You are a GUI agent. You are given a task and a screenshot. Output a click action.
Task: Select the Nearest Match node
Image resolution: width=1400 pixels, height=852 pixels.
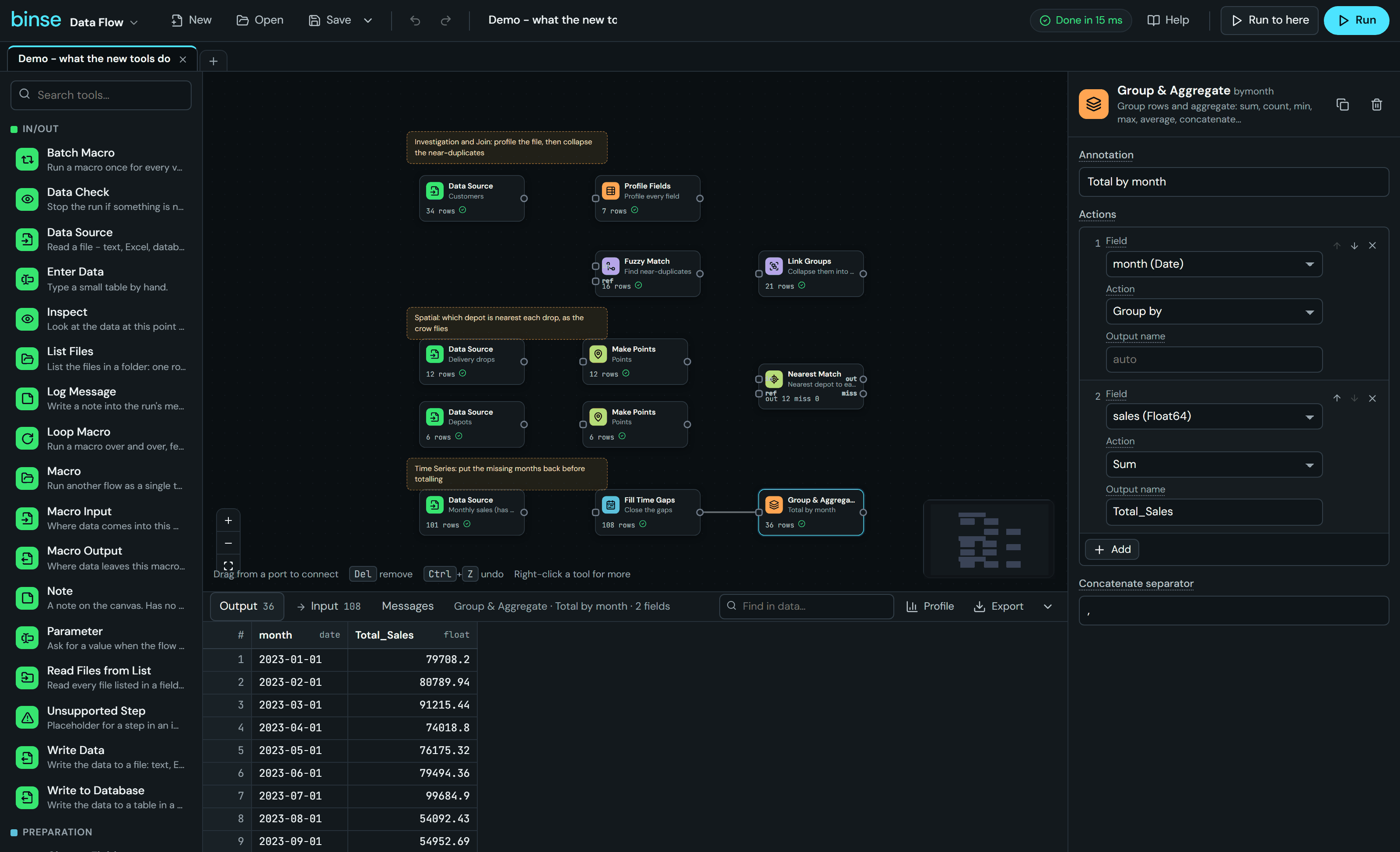point(811,386)
